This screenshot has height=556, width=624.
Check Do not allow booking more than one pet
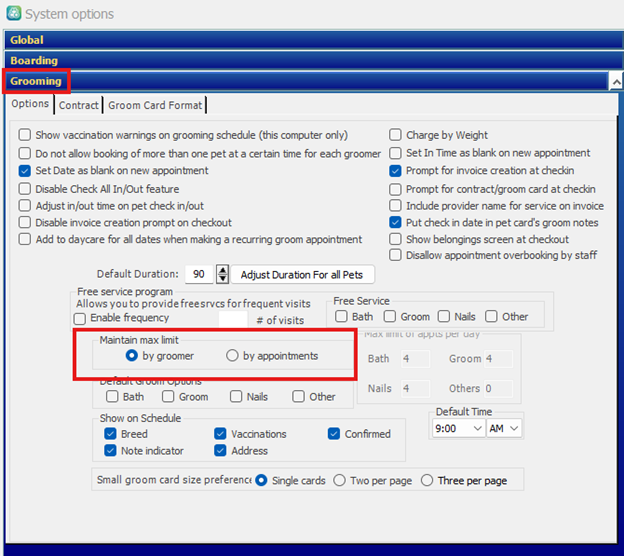coord(25,153)
